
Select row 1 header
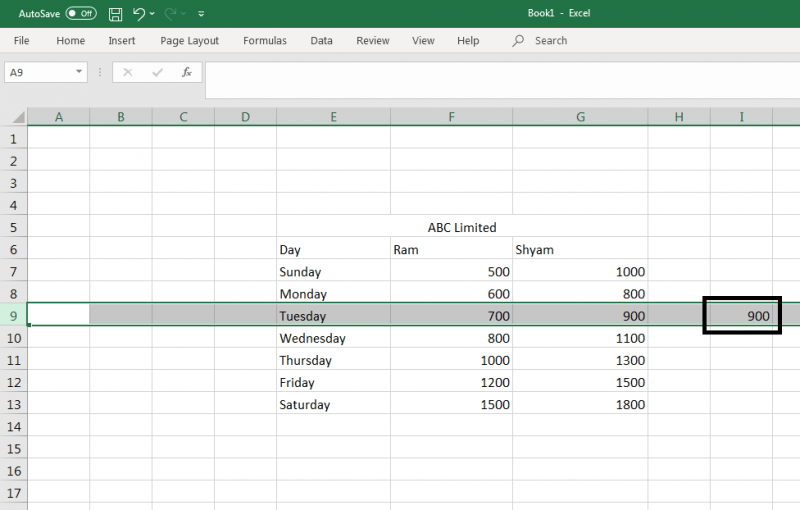click(14, 139)
